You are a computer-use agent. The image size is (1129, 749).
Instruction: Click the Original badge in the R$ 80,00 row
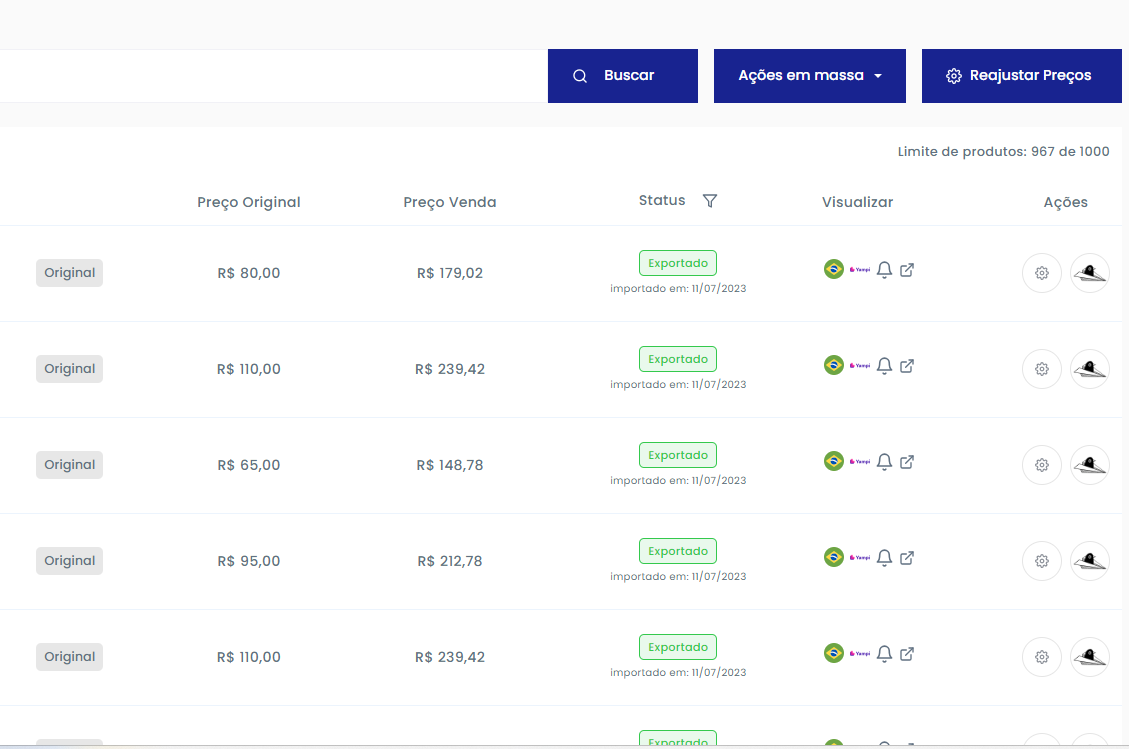[70, 273]
